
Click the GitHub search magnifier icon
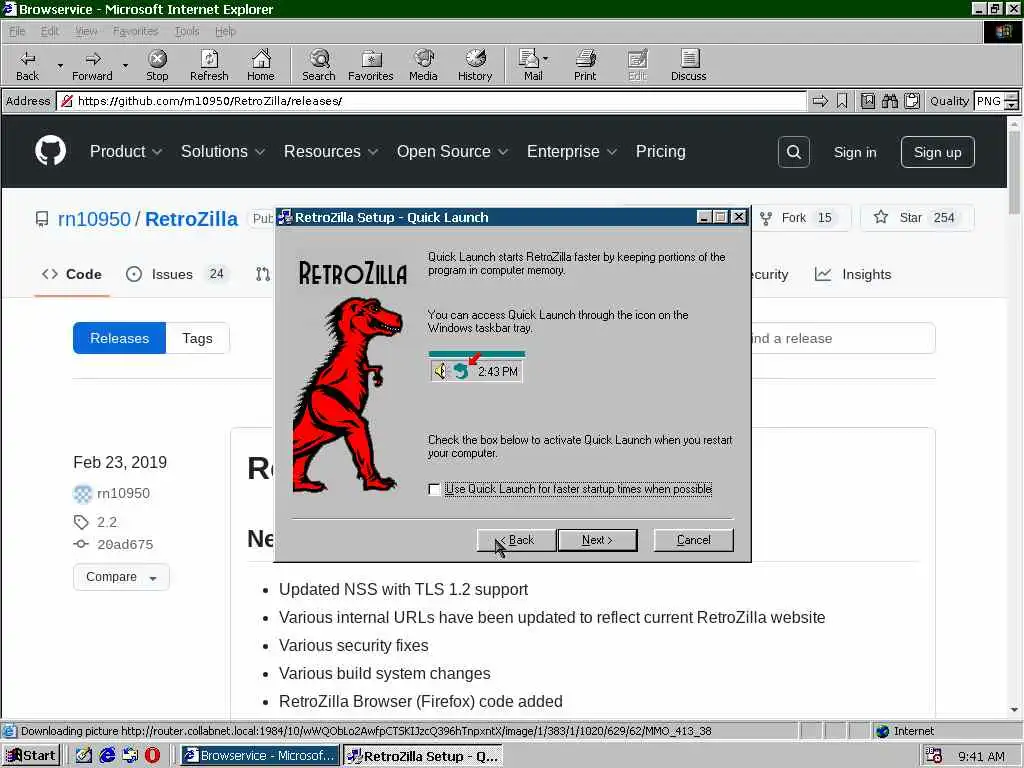(x=793, y=152)
